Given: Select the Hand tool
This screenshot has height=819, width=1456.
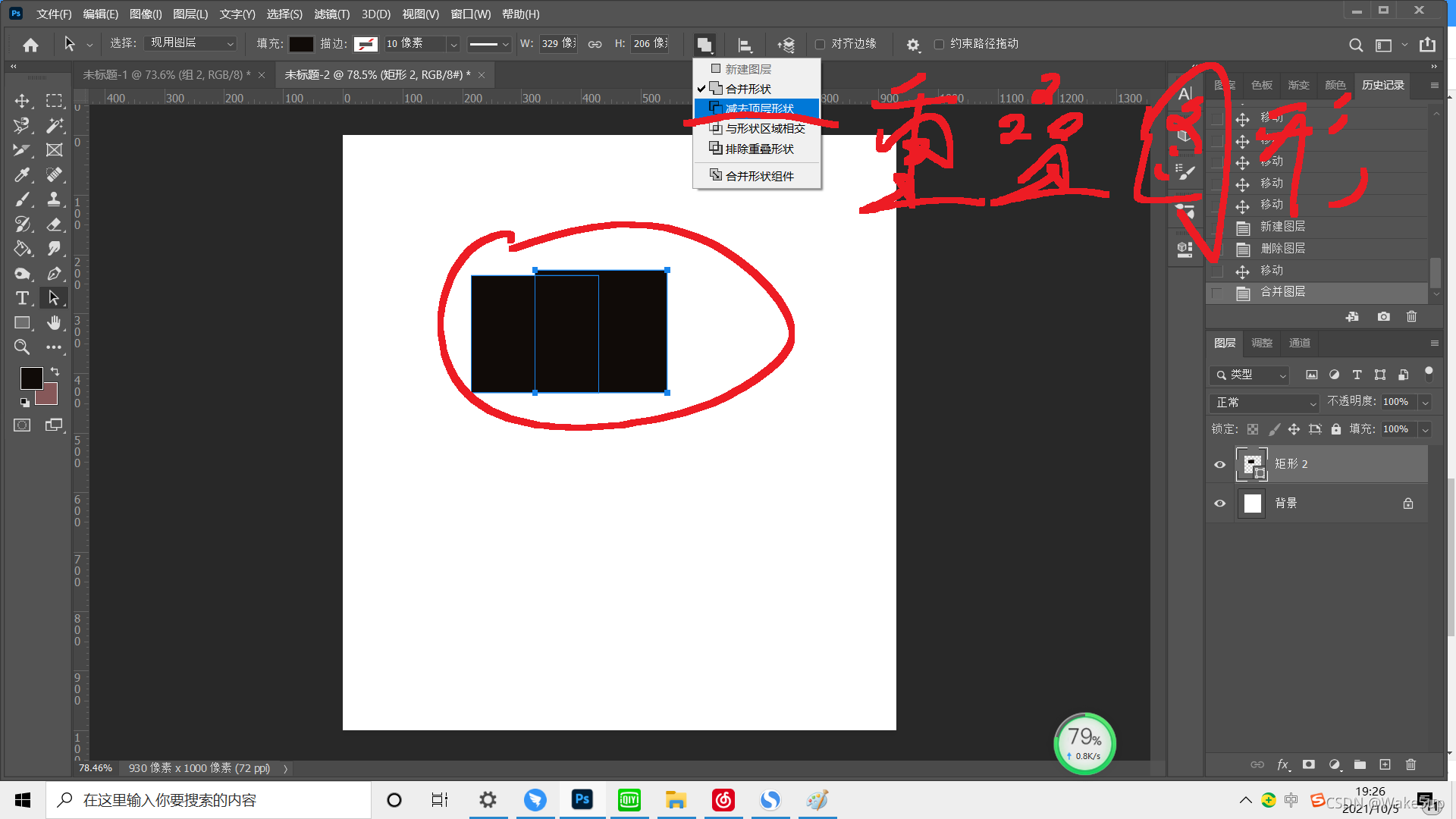Looking at the screenshot, I should click(54, 323).
